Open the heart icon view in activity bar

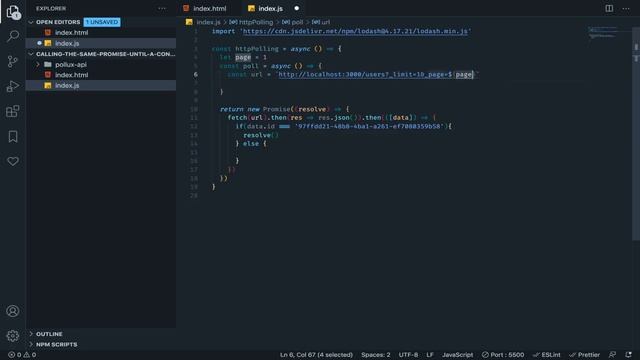tap(13, 161)
